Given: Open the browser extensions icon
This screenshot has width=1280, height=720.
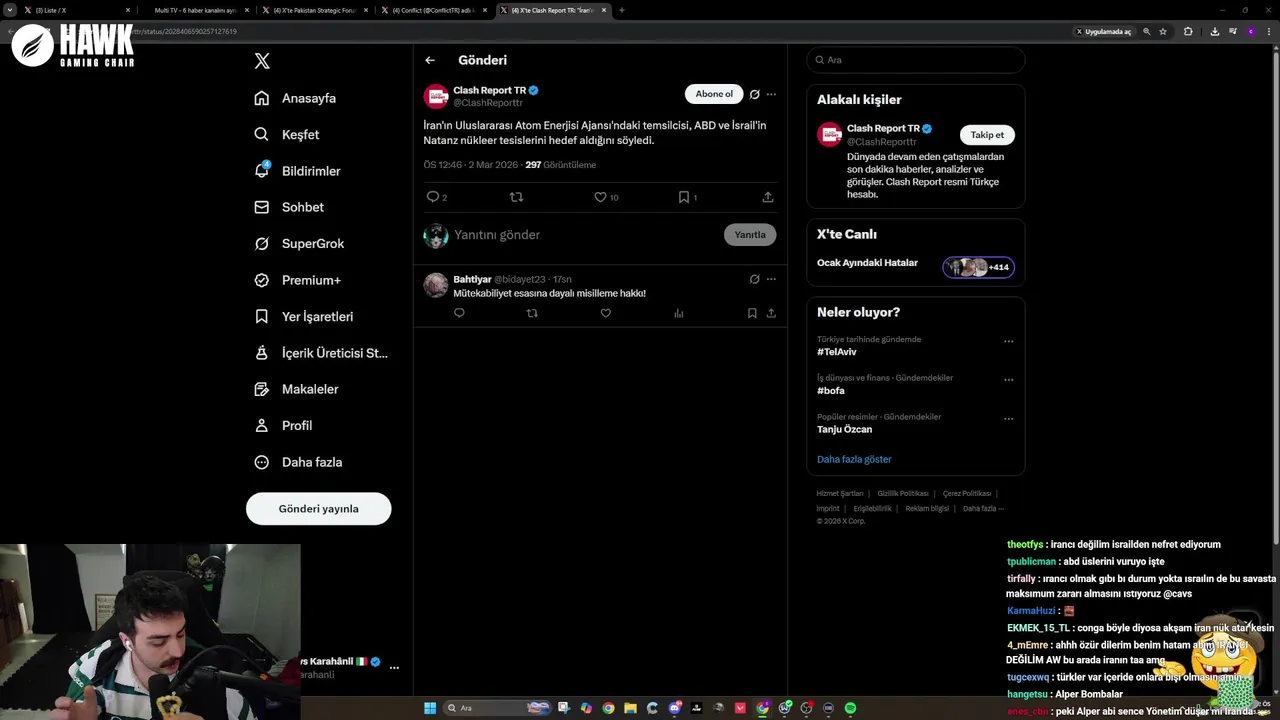Looking at the screenshot, I should (1188, 31).
